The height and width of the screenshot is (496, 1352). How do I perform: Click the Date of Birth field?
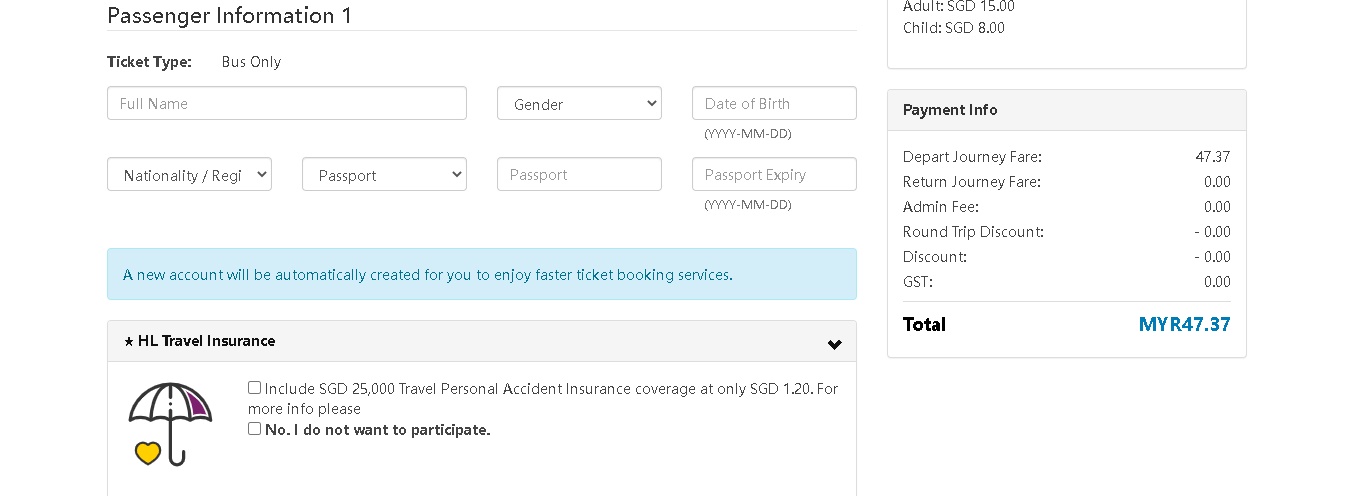click(773, 104)
